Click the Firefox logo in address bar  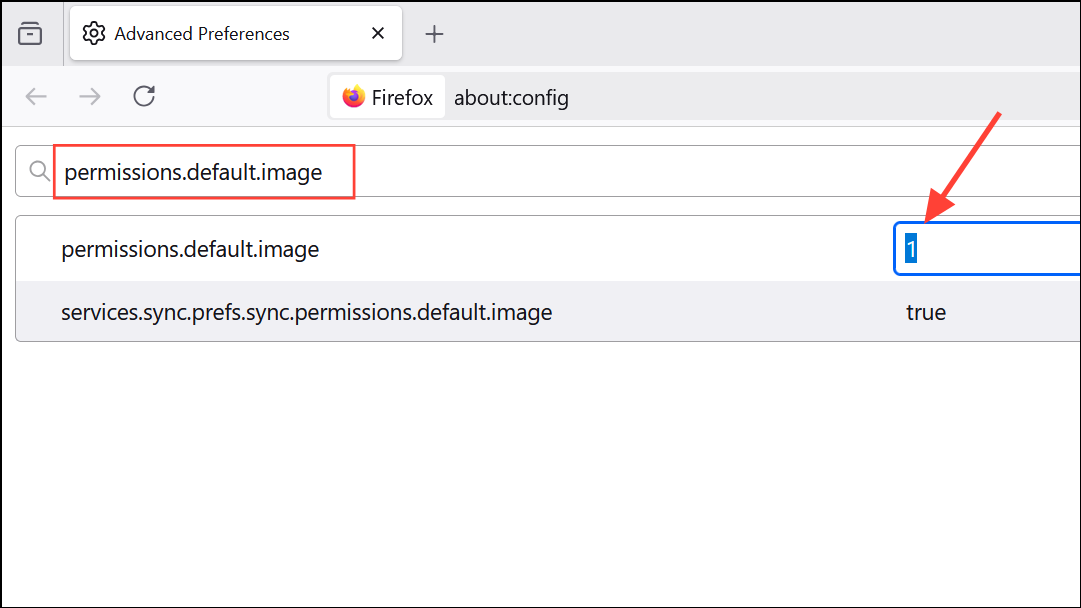click(x=353, y=97)
